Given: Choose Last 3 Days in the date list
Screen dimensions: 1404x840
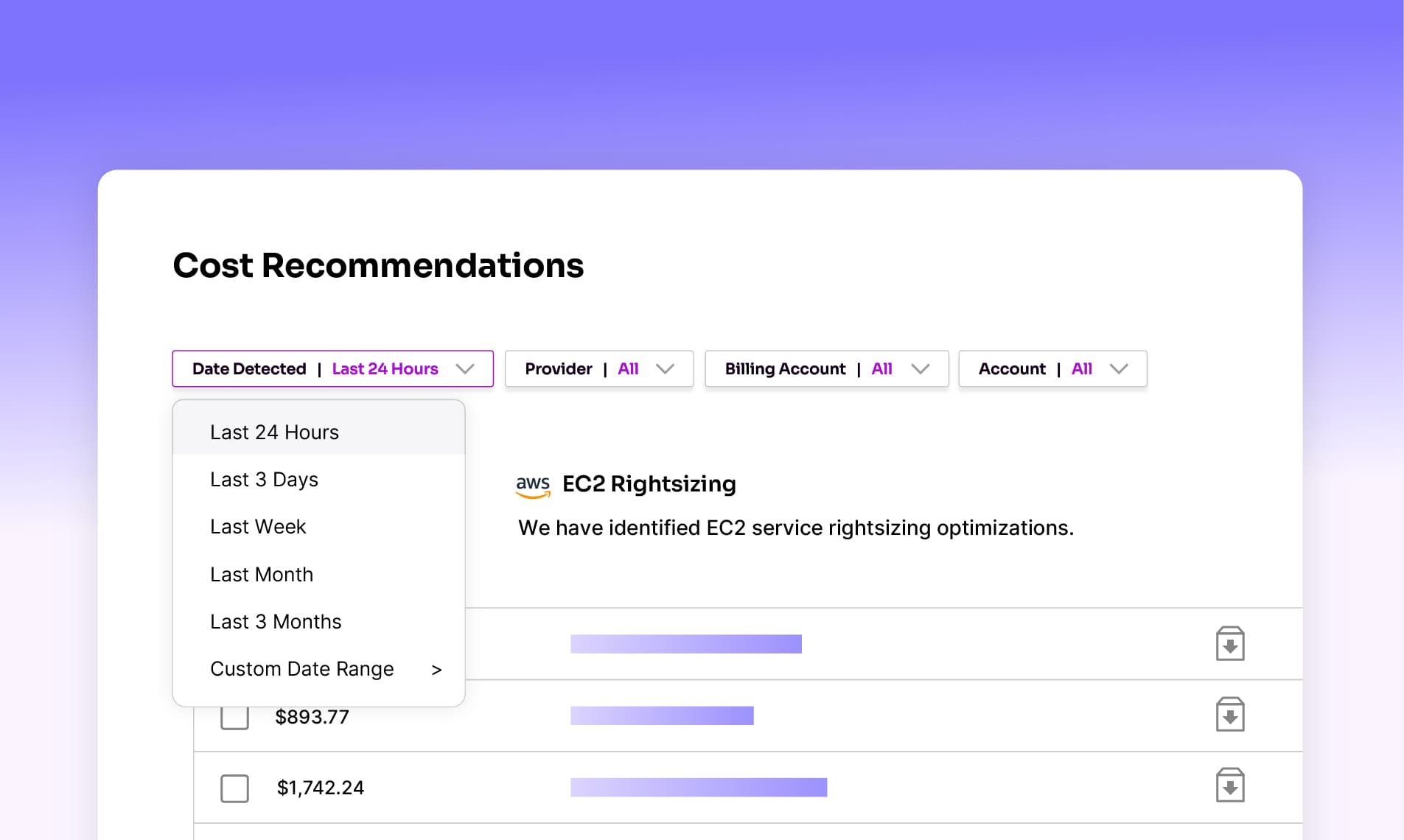Looking at the screenshot, I should point(264,479).
